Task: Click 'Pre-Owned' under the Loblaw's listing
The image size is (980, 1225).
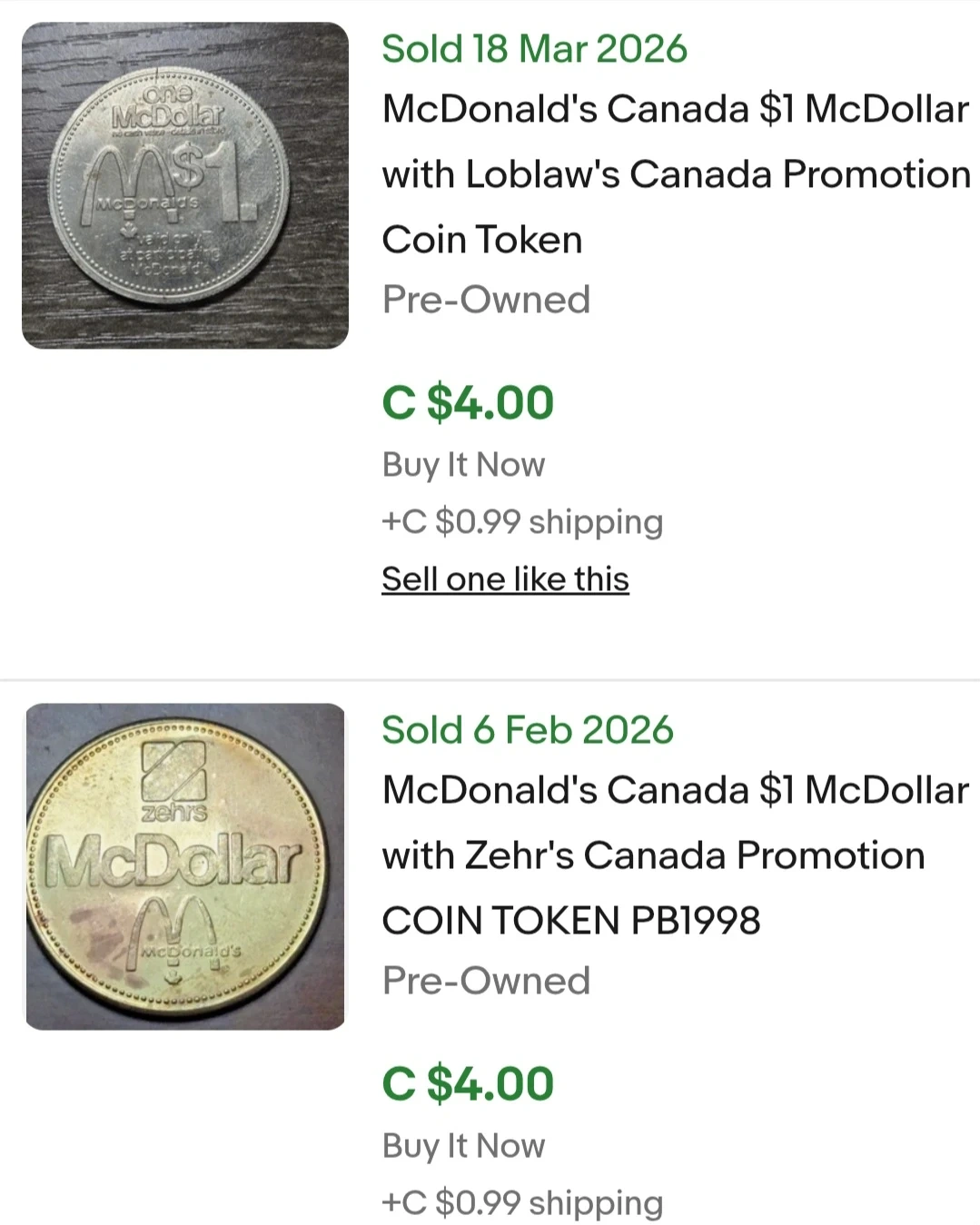Action: [486, 300]
